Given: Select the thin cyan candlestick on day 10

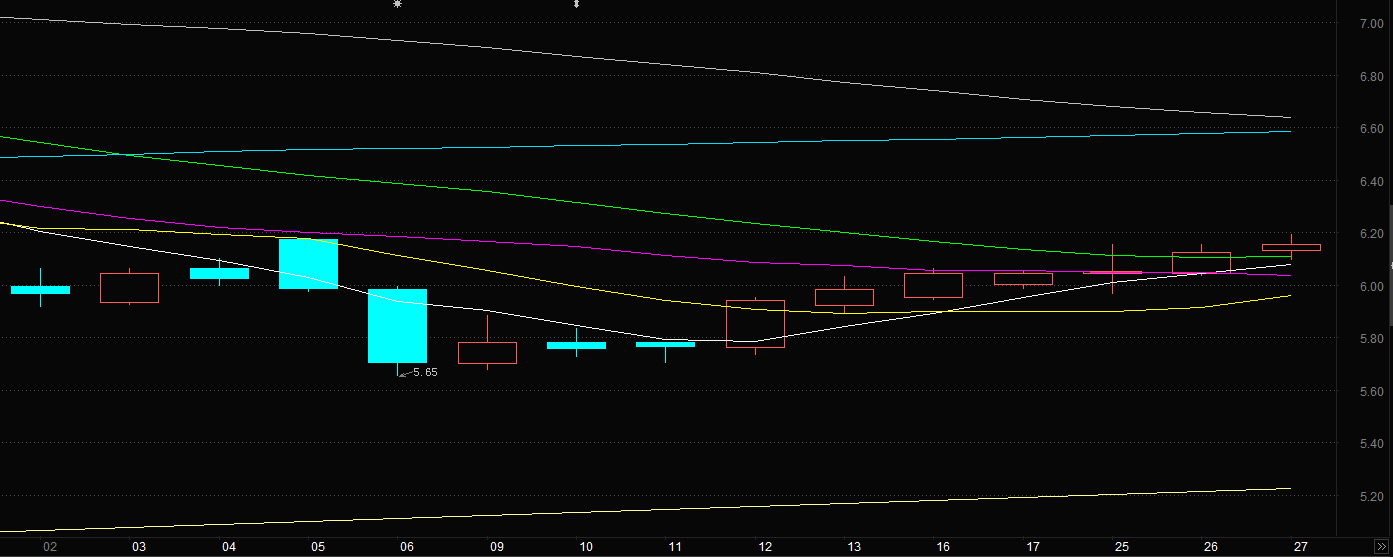Looking at the screenshot, I should pos(576,345).
